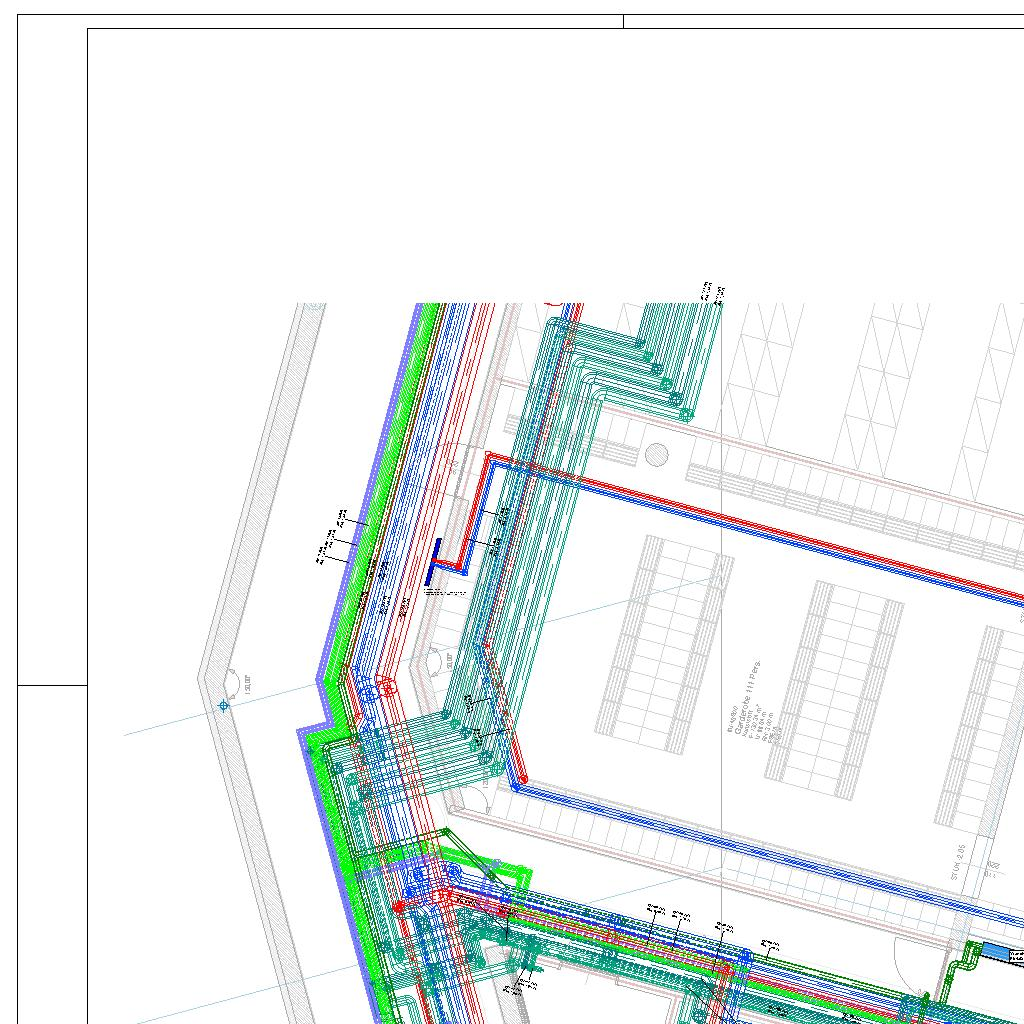Select the red pipe corner elbow near top
This screenshot has height=1024, width=1024.
tap(490, 458)
